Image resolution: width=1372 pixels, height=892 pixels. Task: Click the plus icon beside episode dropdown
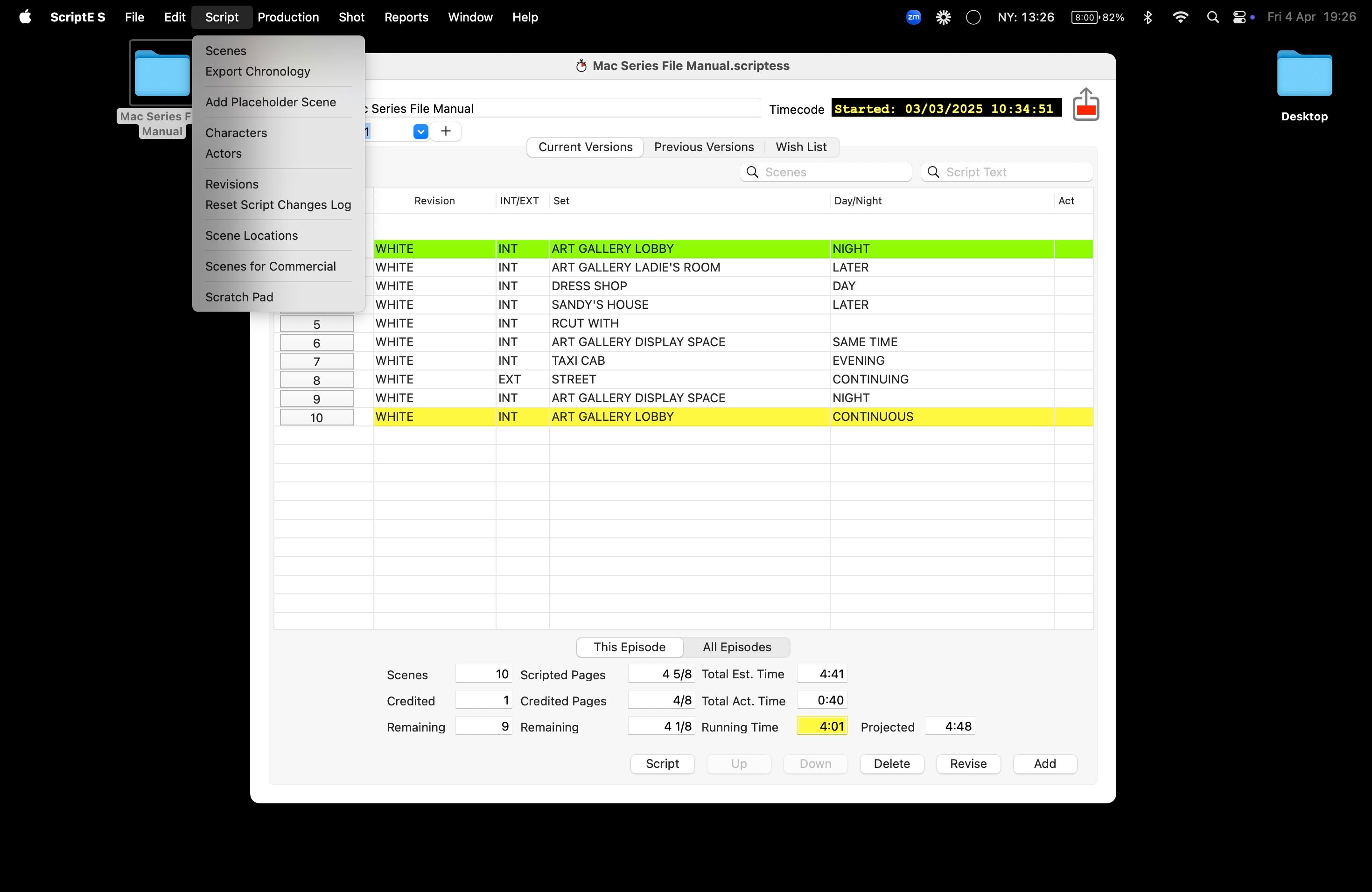(x=446, y=132)
